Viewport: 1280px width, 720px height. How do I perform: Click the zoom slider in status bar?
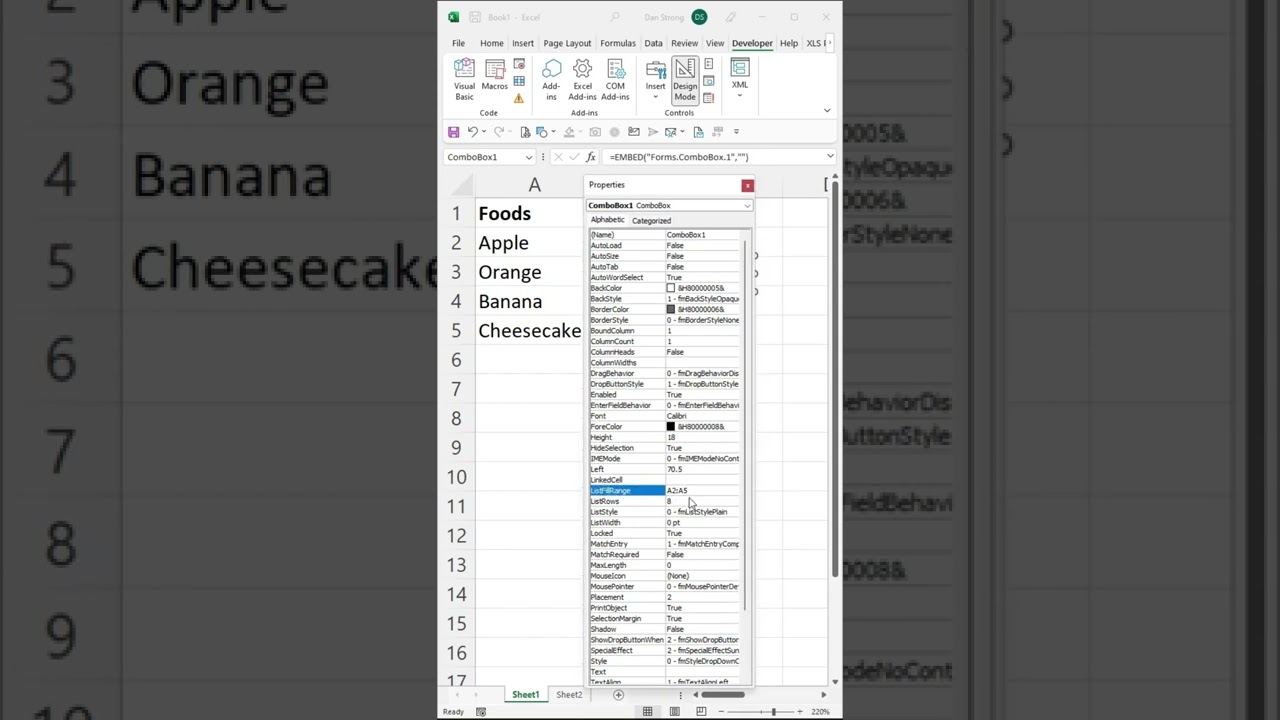[773, 712]
